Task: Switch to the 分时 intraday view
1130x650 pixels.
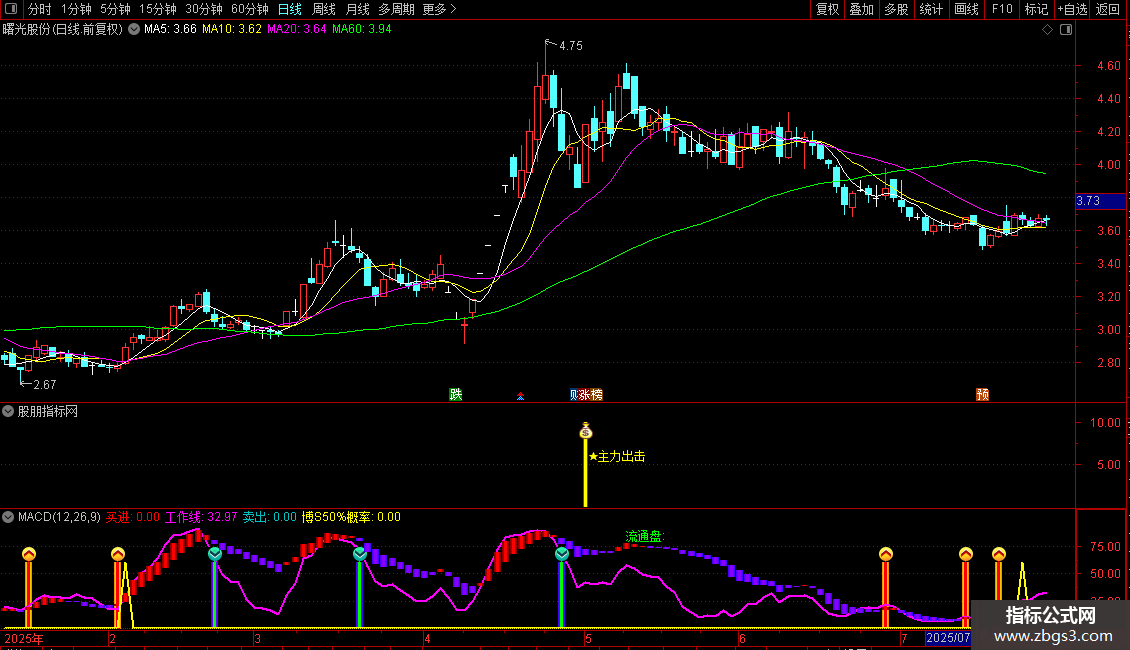Action: (x=40, y=9)
